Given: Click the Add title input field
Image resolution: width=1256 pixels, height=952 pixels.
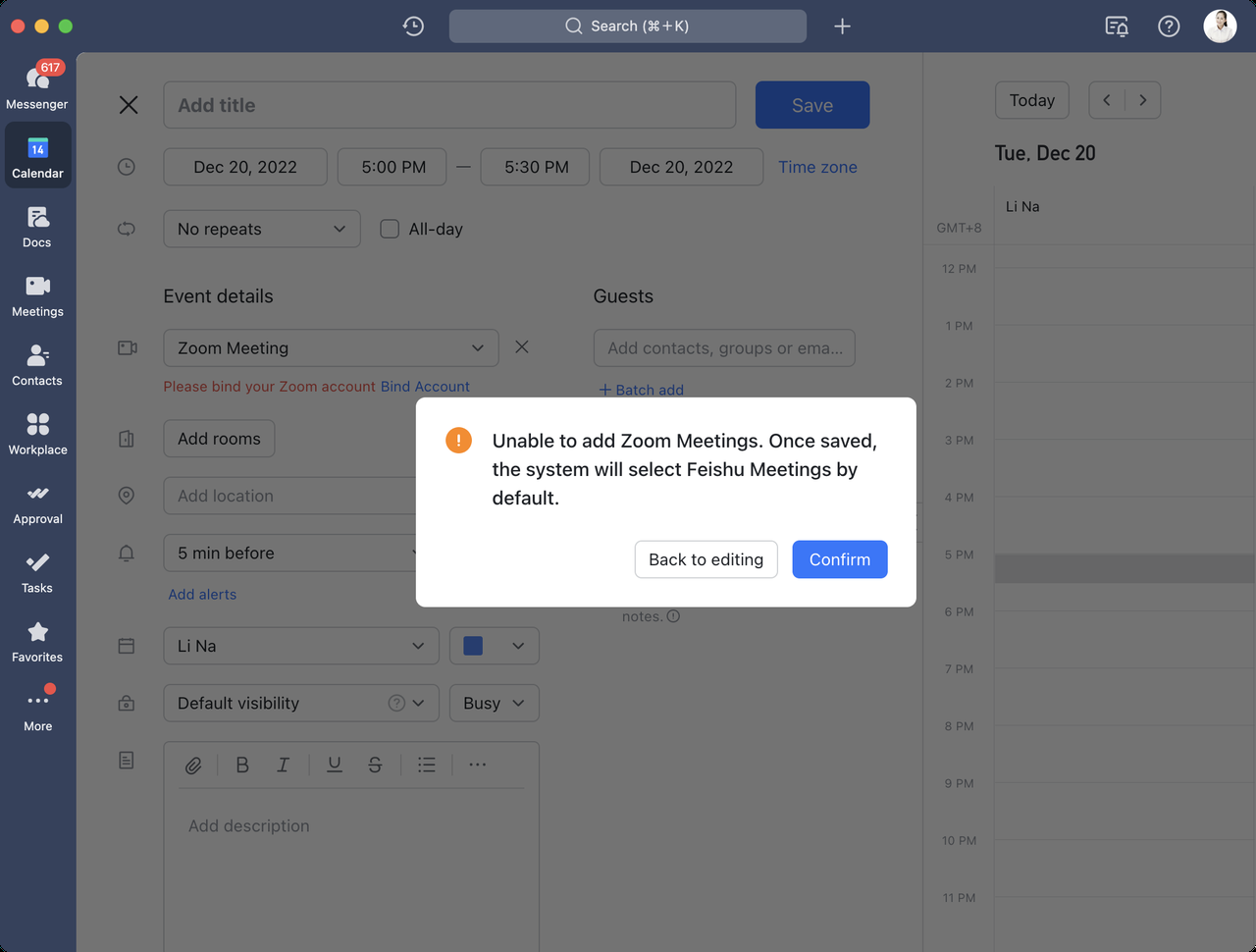Looking at the screenshot, I should (449, 105).
